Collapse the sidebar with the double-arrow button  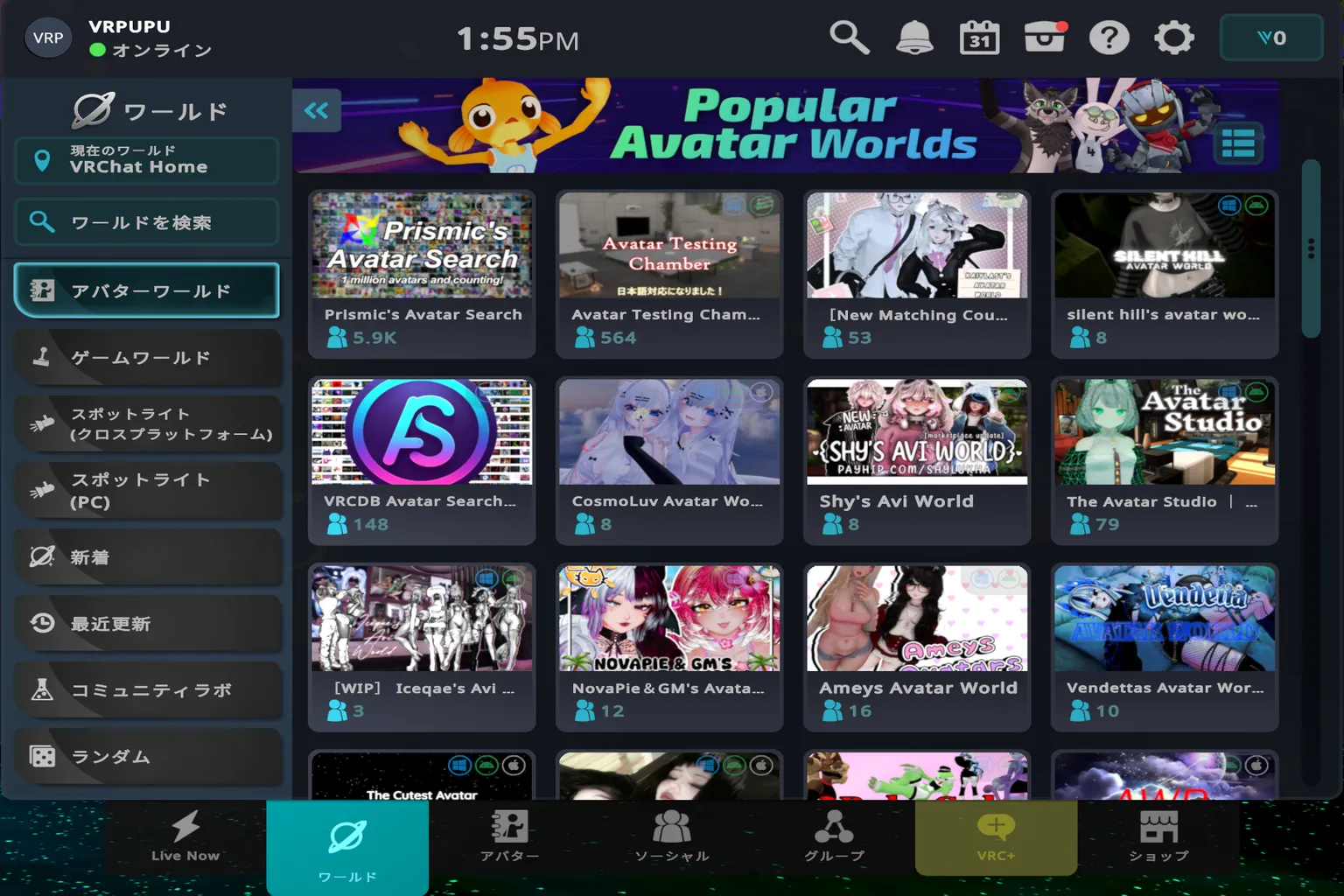[x=316, y=110]
